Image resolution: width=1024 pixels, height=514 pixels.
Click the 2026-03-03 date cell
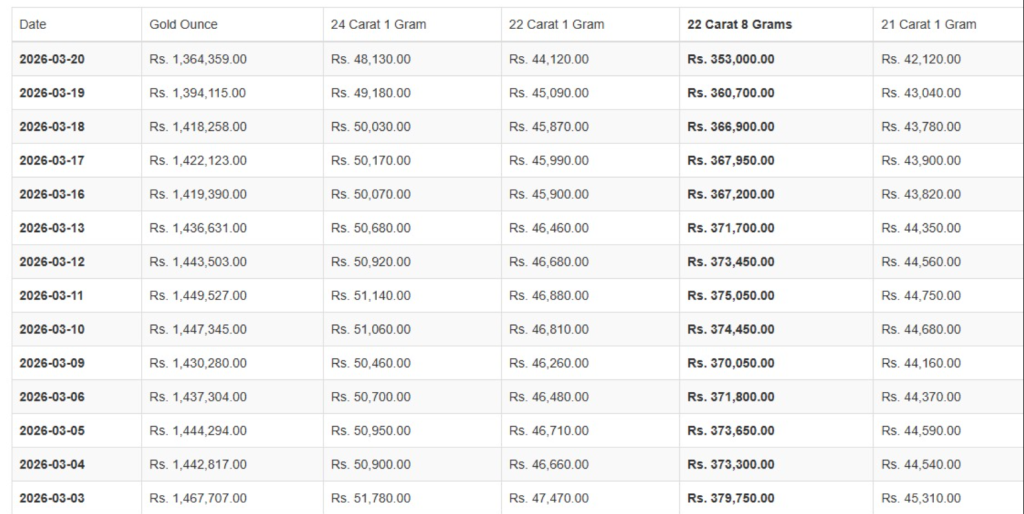click(x=52, y=498)
